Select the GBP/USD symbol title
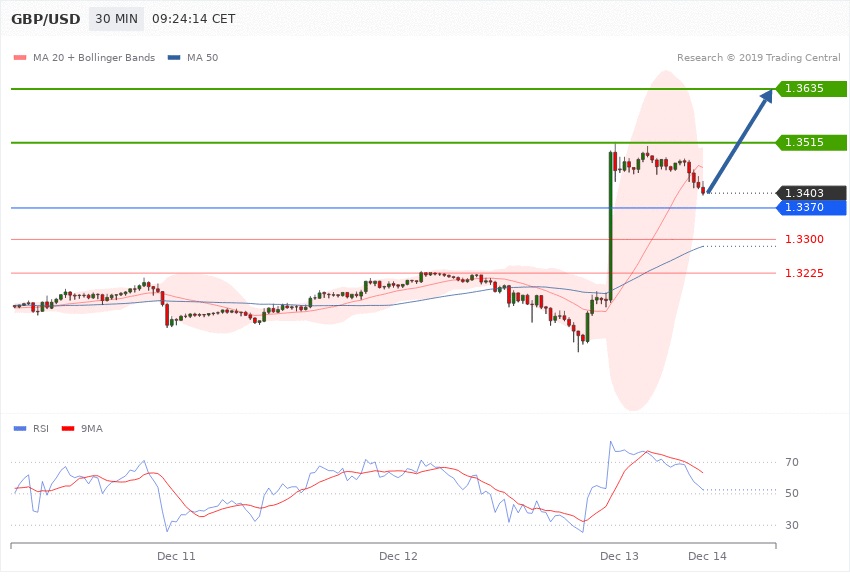The image size is (850, 576). [x=45, y=19]
